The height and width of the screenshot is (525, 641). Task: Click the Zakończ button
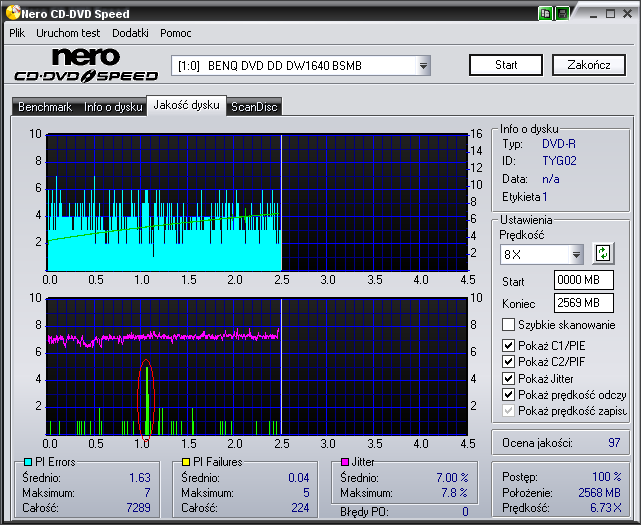point(589,65)
